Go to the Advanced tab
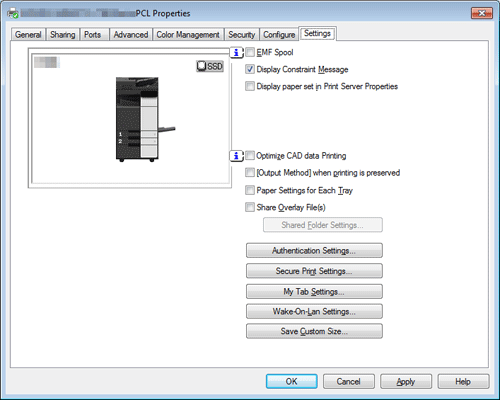Screen dimensions: 500x400 131,35
